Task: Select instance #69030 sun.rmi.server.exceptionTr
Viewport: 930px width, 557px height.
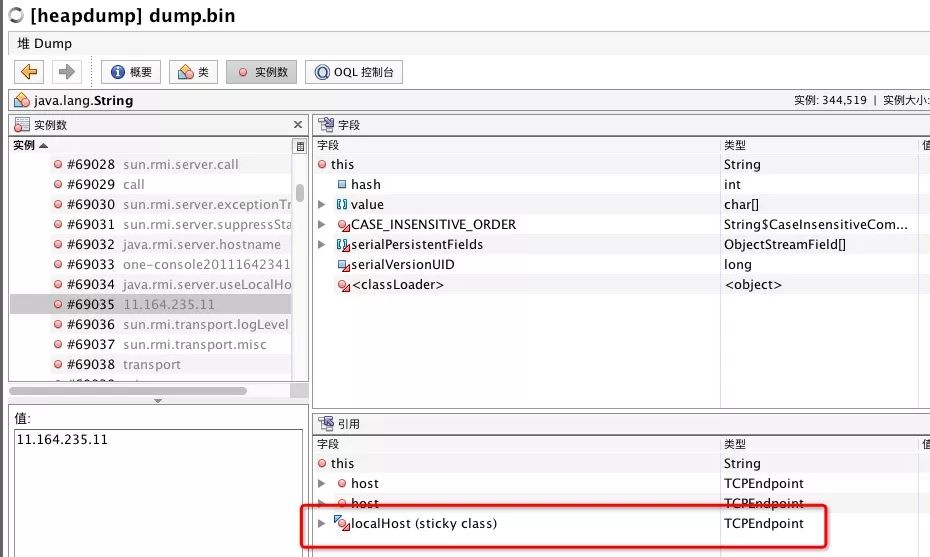Action: [151, 204]
